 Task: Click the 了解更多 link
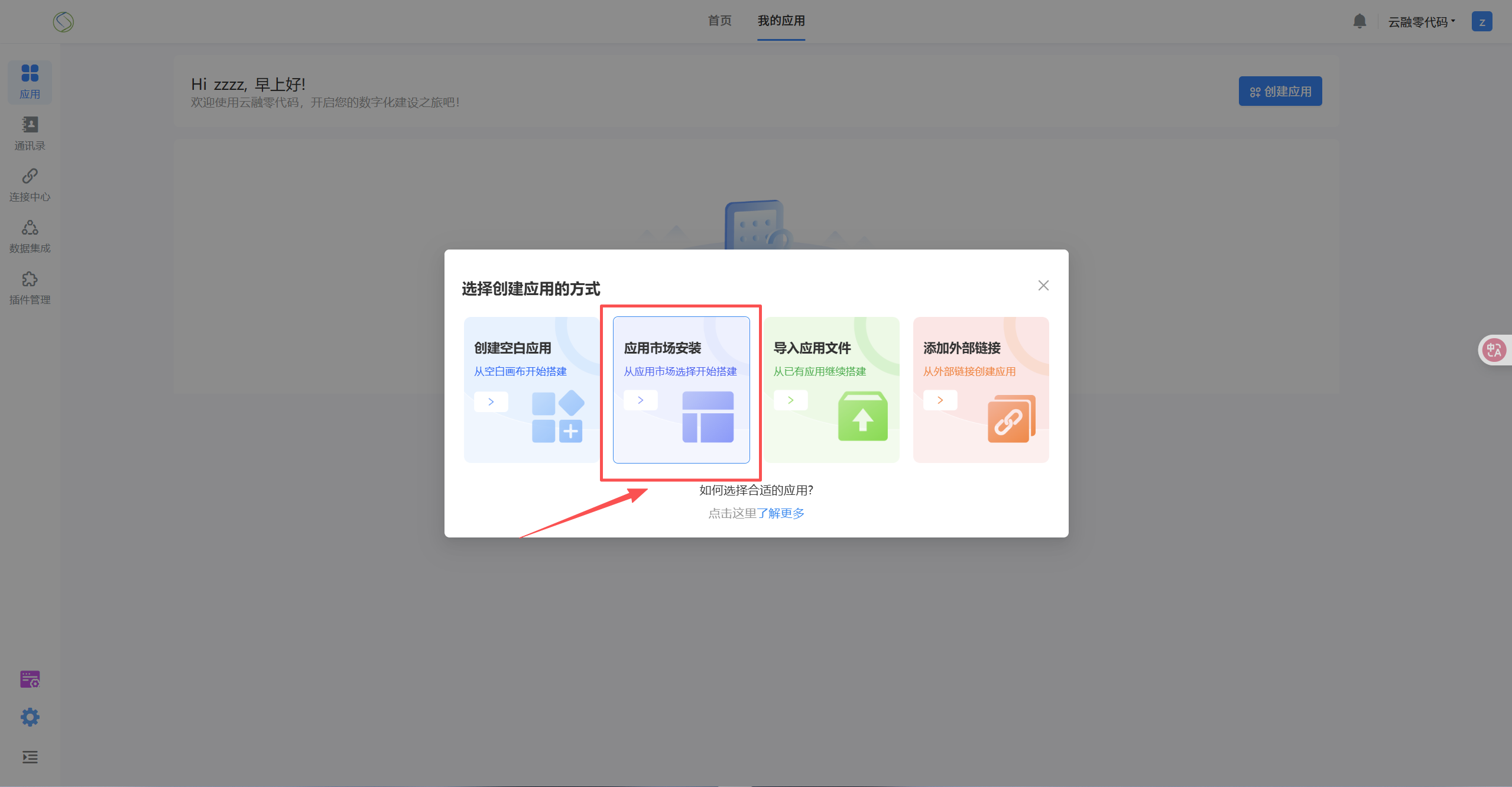(780, 513)
